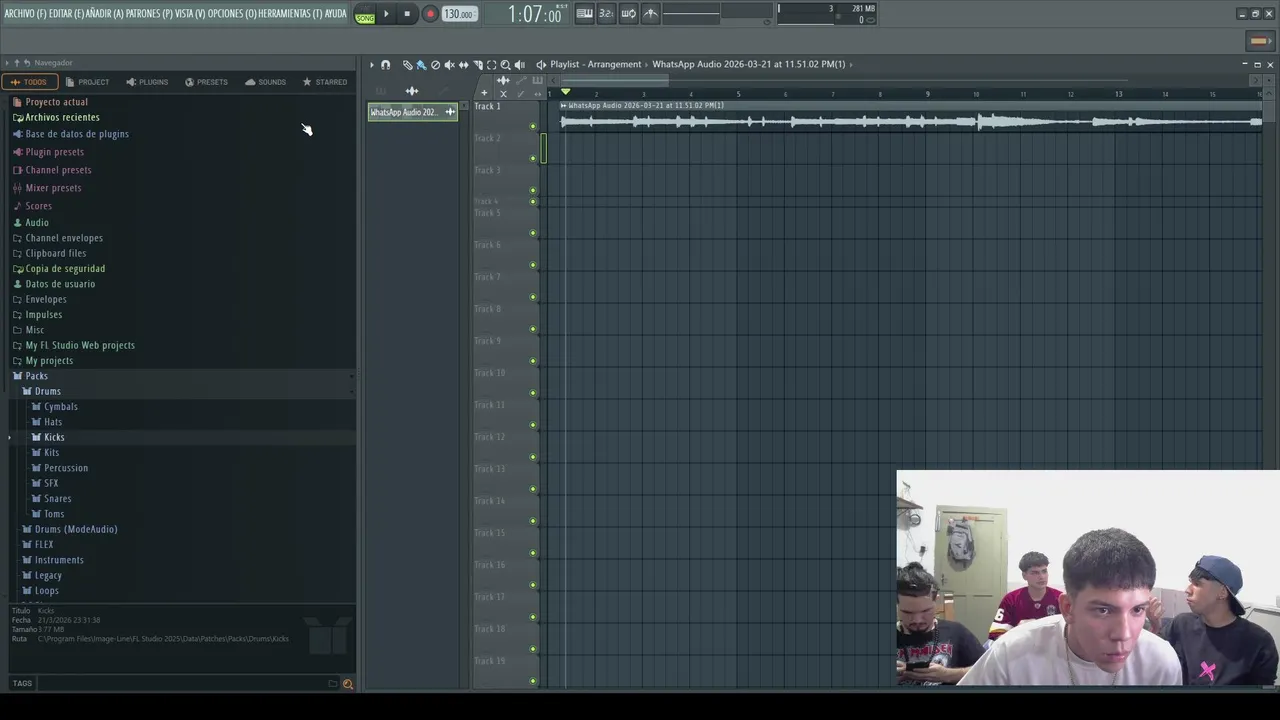This screenshot has width=1280, height=720.
Task: Switch to the STARRED browser tab
Action: point(325,82)
